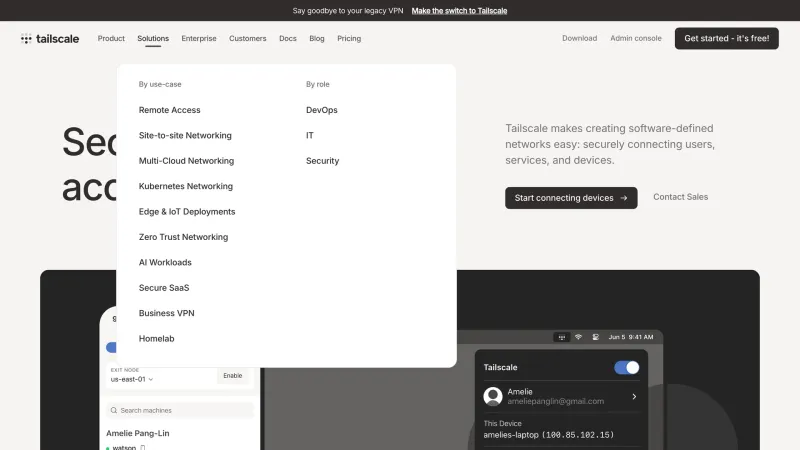Open the Enterprise menu
Image resolution: width=800 pixels, height=450 pixels.
(x=199, y=38)
